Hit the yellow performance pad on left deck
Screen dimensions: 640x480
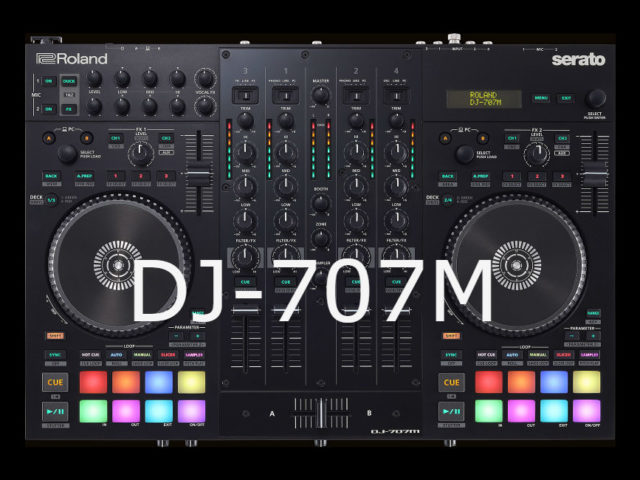point(191,382)
